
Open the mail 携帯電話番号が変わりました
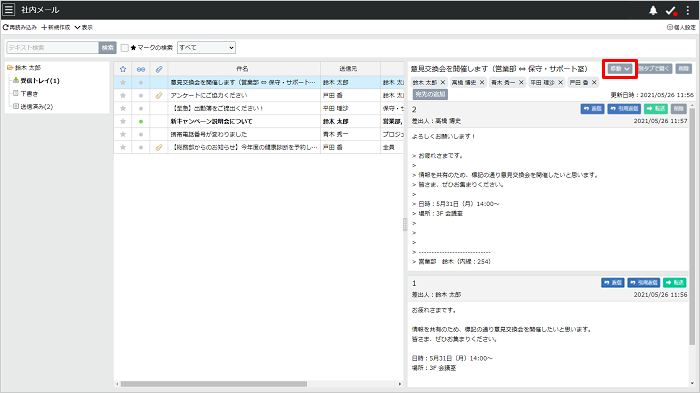tap(208, 134)
